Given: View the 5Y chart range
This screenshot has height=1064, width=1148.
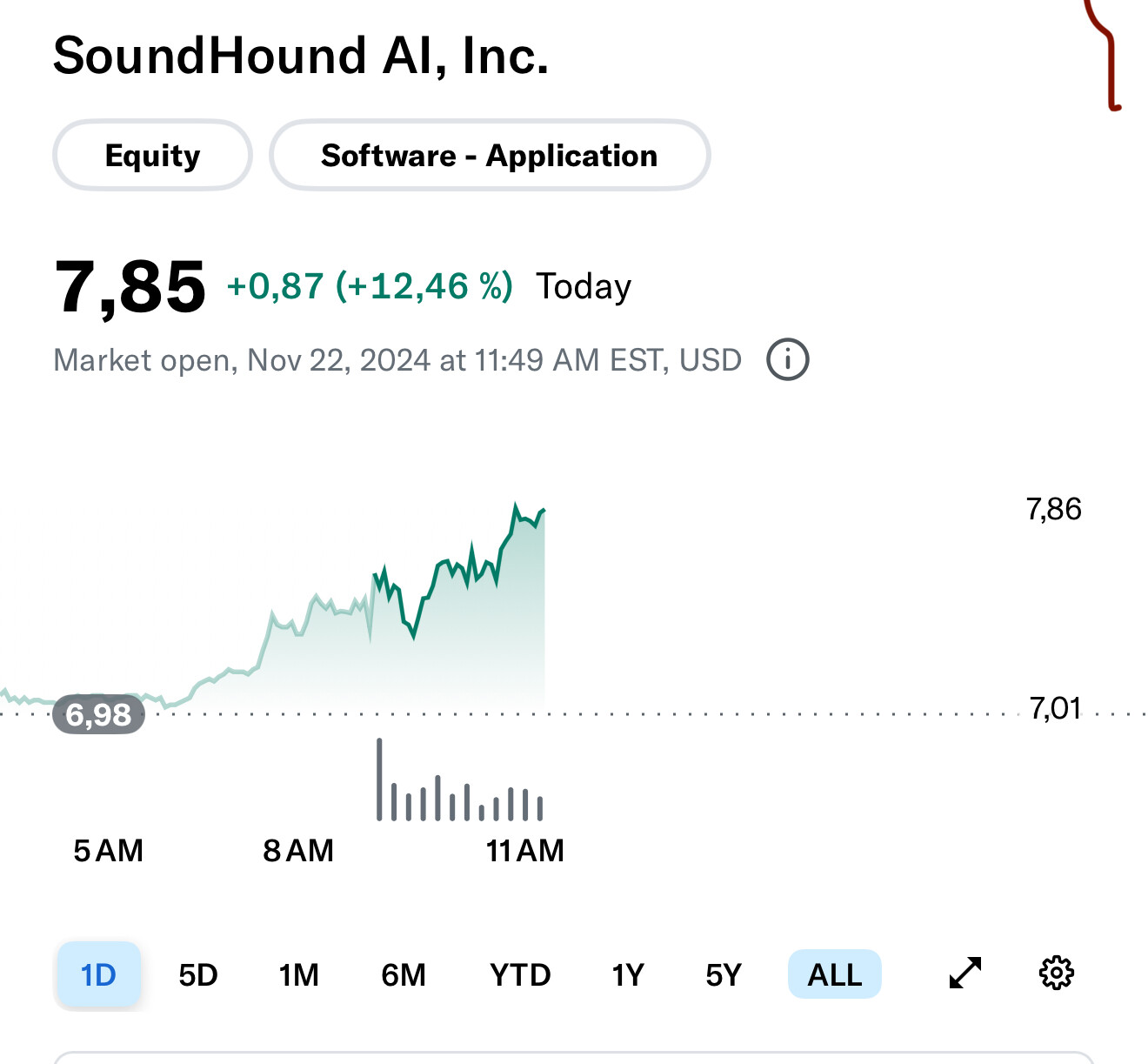Looking at the screenshot, I should coord(724,974).
